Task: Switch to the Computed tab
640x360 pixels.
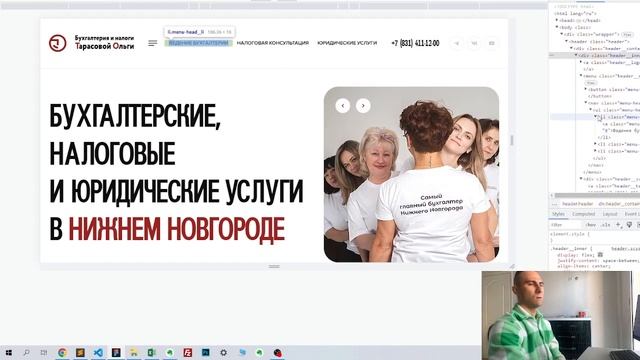Action: pyautogui.click(x=584, y=214)
